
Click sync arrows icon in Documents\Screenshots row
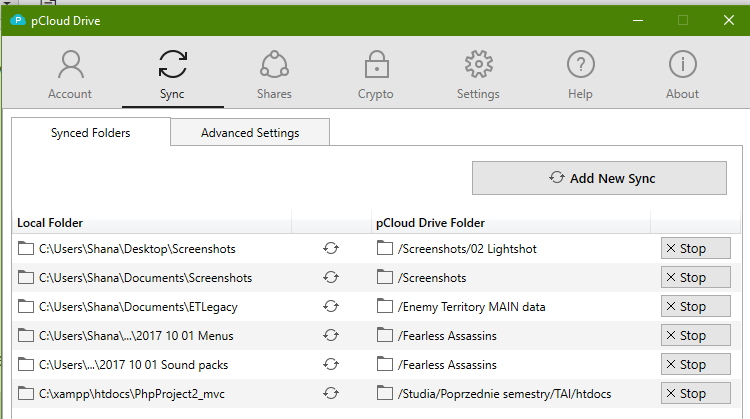point(331,277)
